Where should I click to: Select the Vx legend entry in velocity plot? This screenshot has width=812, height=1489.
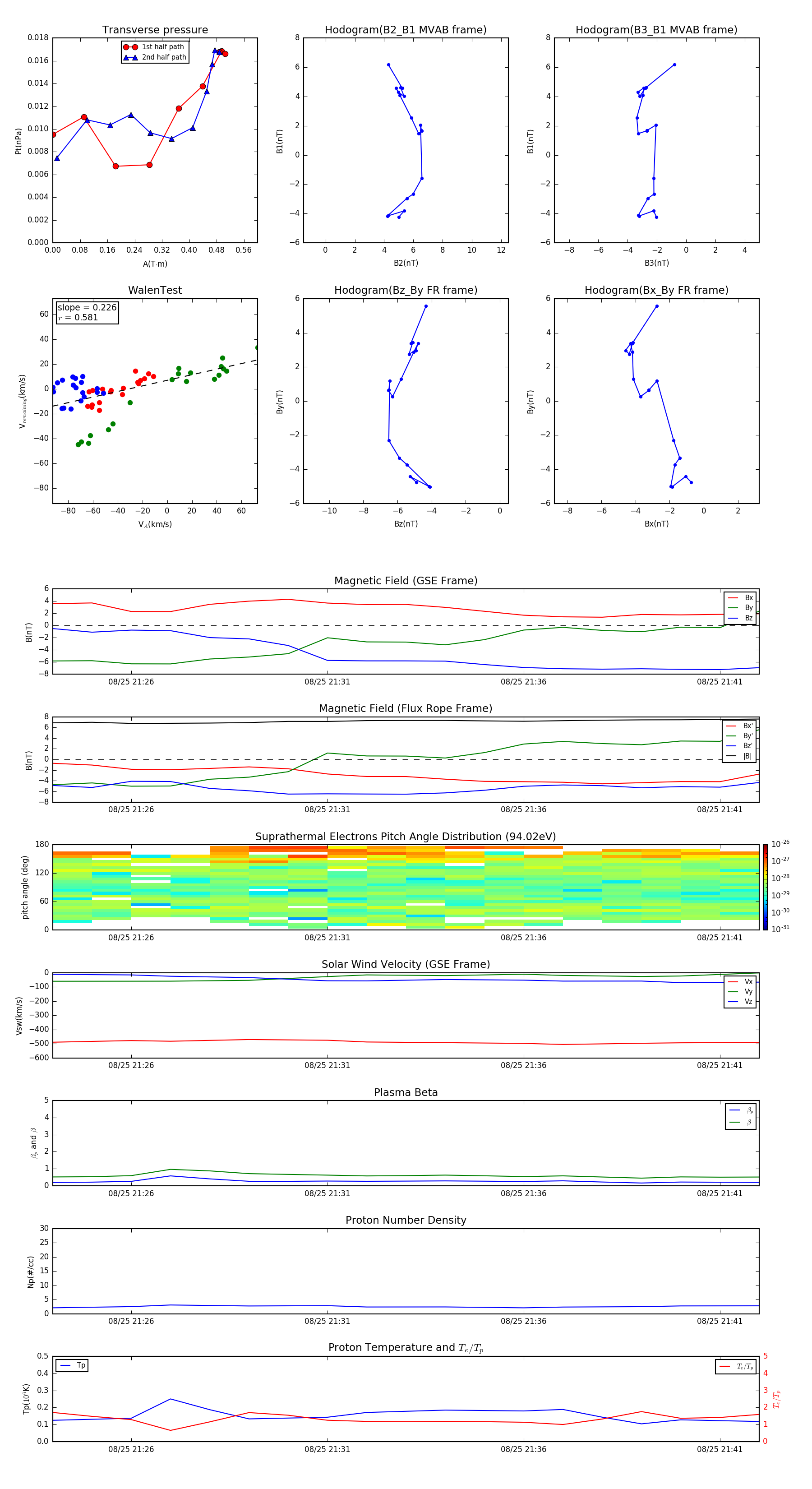[x=740, y=982]
